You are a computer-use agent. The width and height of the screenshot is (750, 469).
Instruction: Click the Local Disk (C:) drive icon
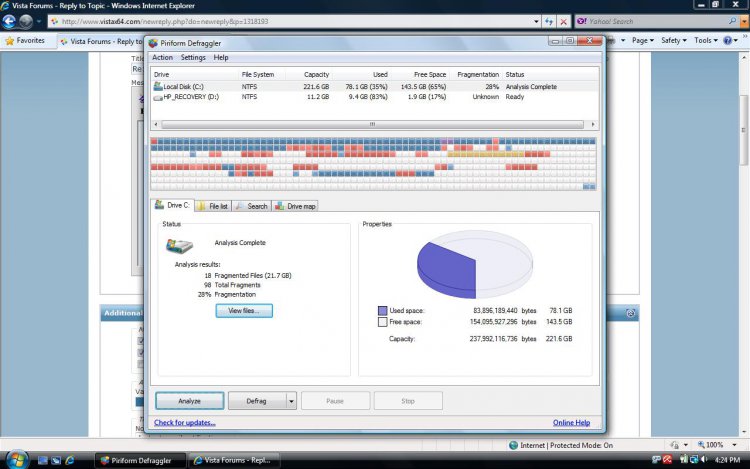click(x=157, y=87)
